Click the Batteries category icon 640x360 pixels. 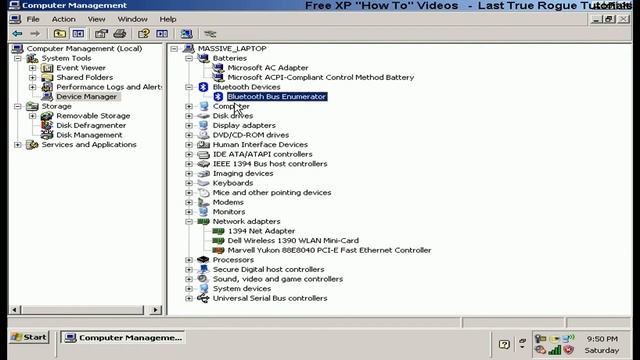203,58
